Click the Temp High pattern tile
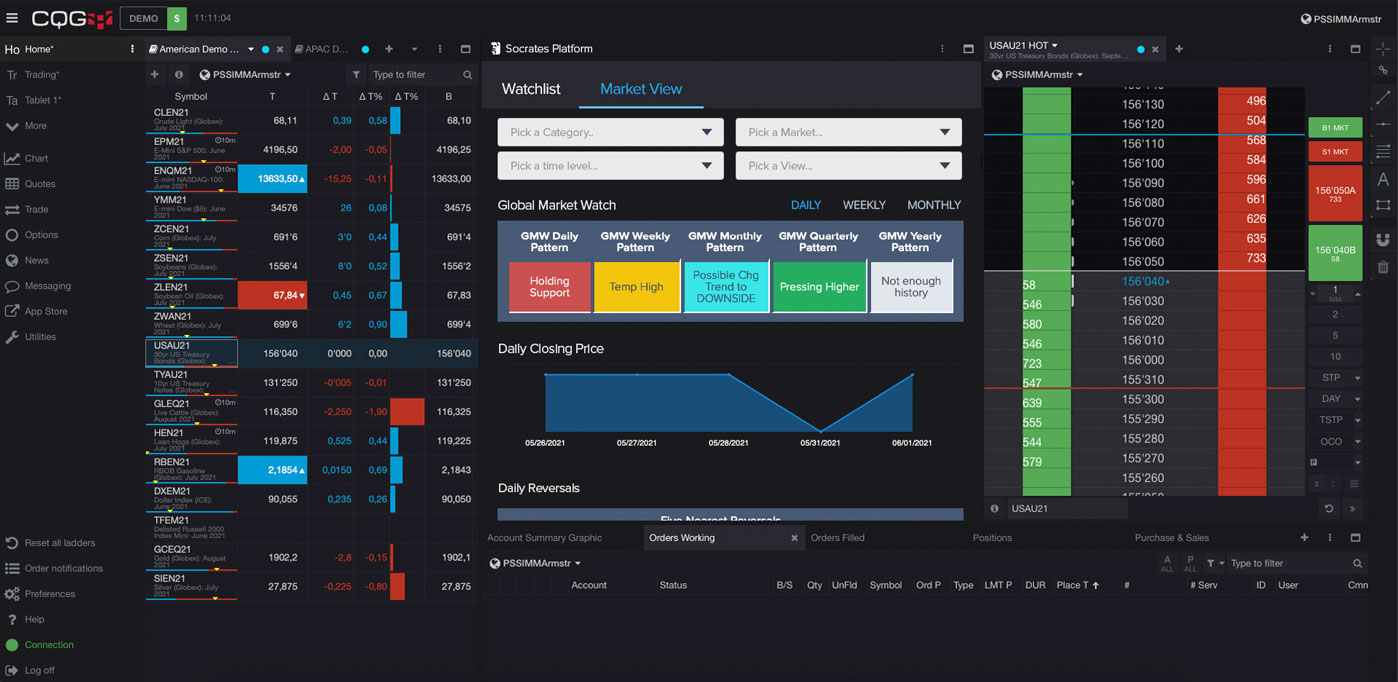The height and width of the screenshot is (682, 1398). [x=636, y=287]
